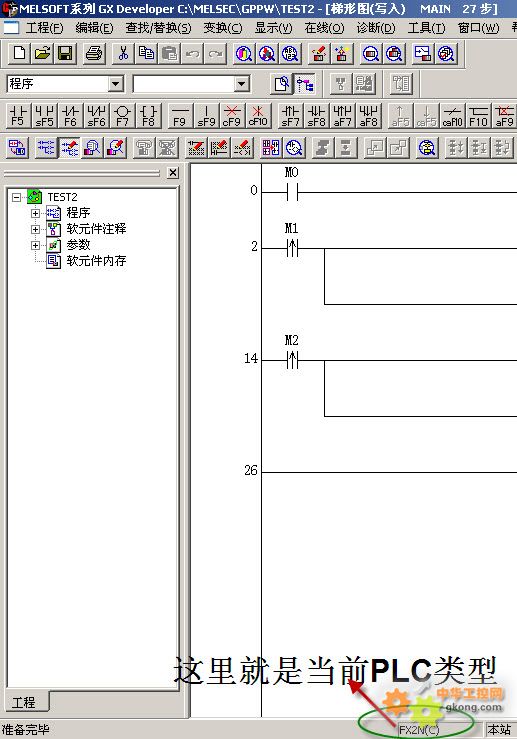
Task: Click the Undo arrow icon
Action: [x=192, y=53]
